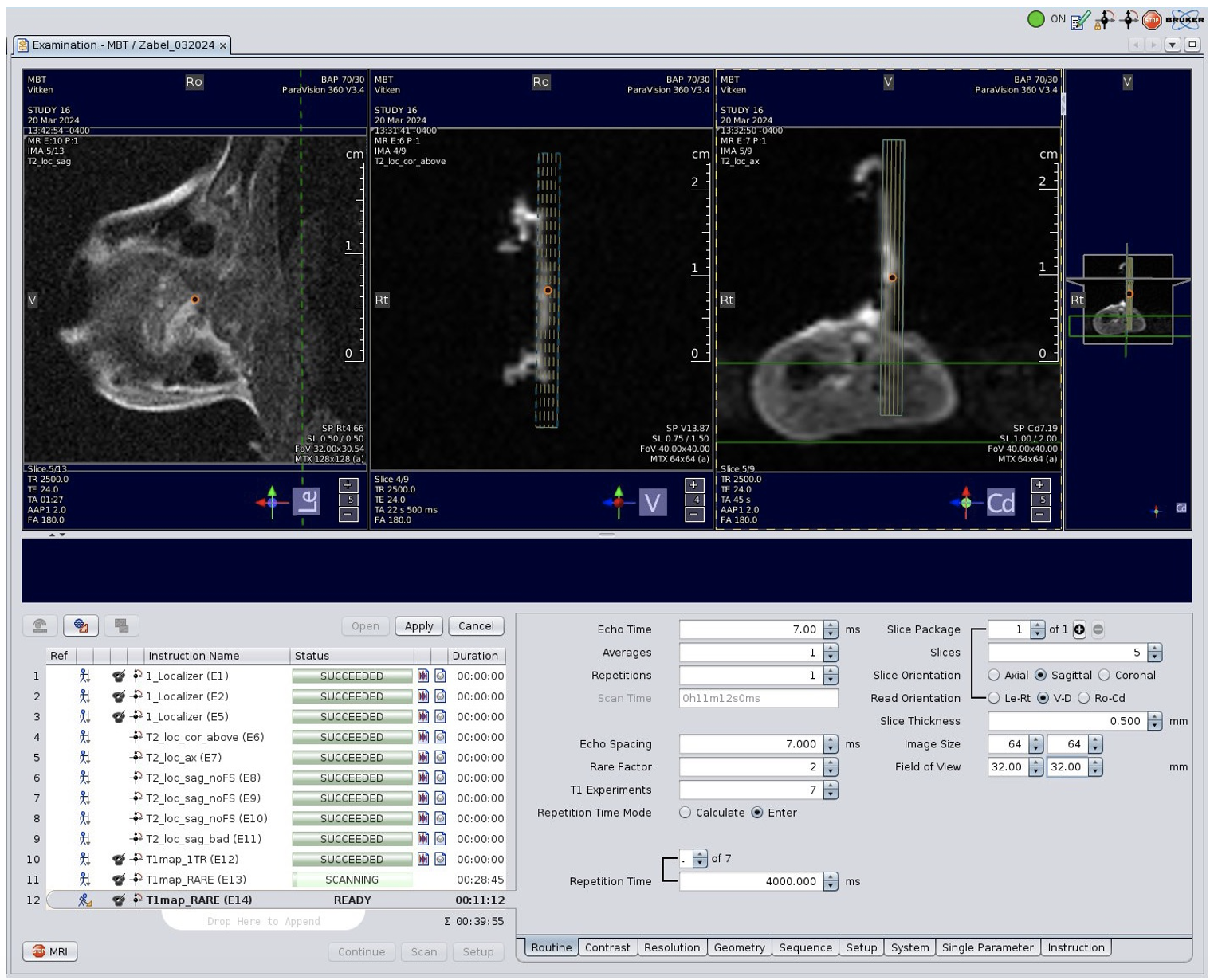Open the Geometry tab

(739, 947)
